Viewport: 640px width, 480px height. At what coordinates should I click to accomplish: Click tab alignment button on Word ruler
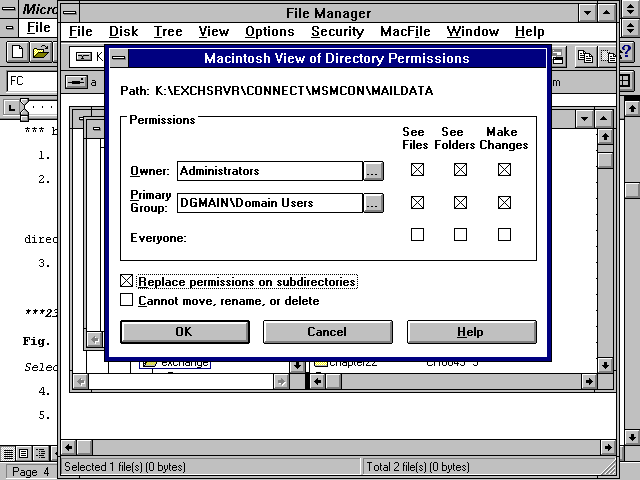click(x=11, y=108)
